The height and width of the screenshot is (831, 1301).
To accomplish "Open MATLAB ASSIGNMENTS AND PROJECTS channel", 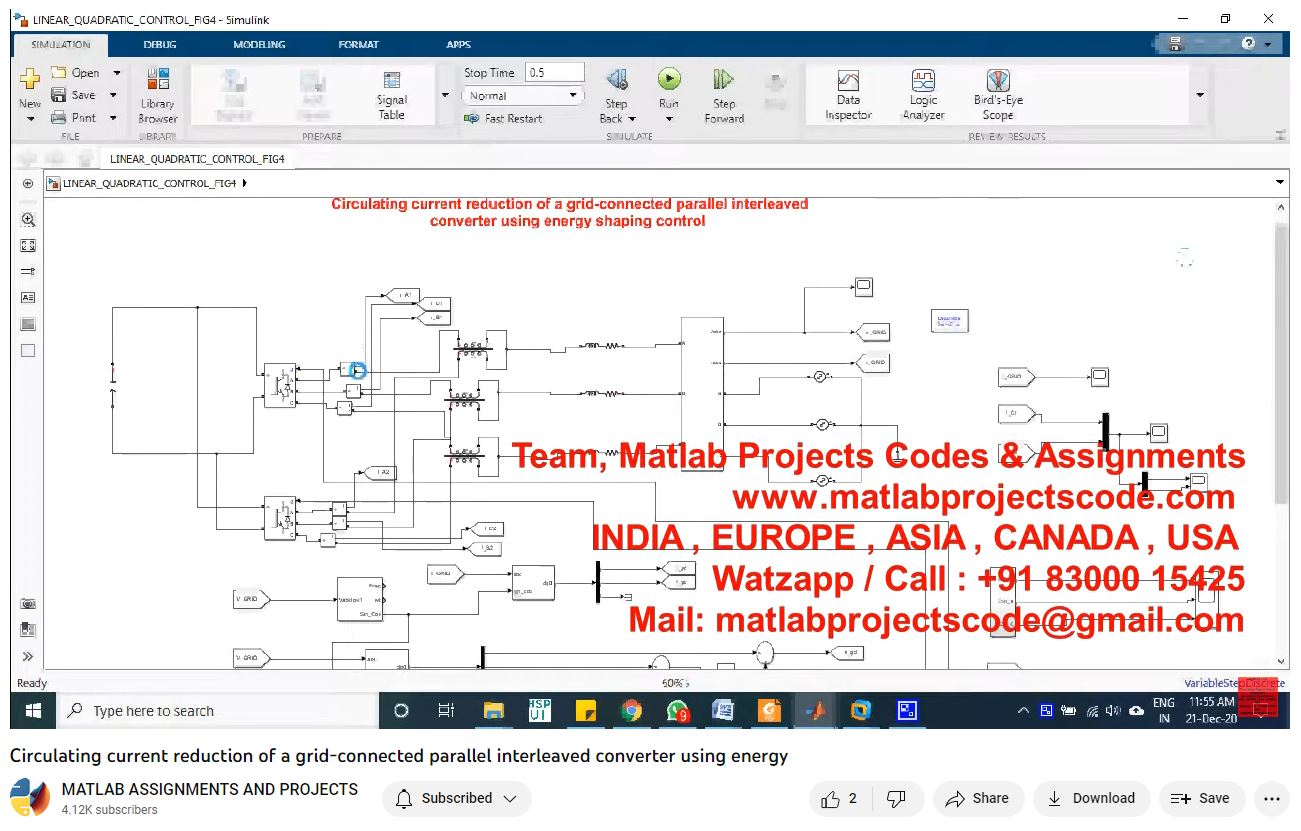I will tap(210, 789).
